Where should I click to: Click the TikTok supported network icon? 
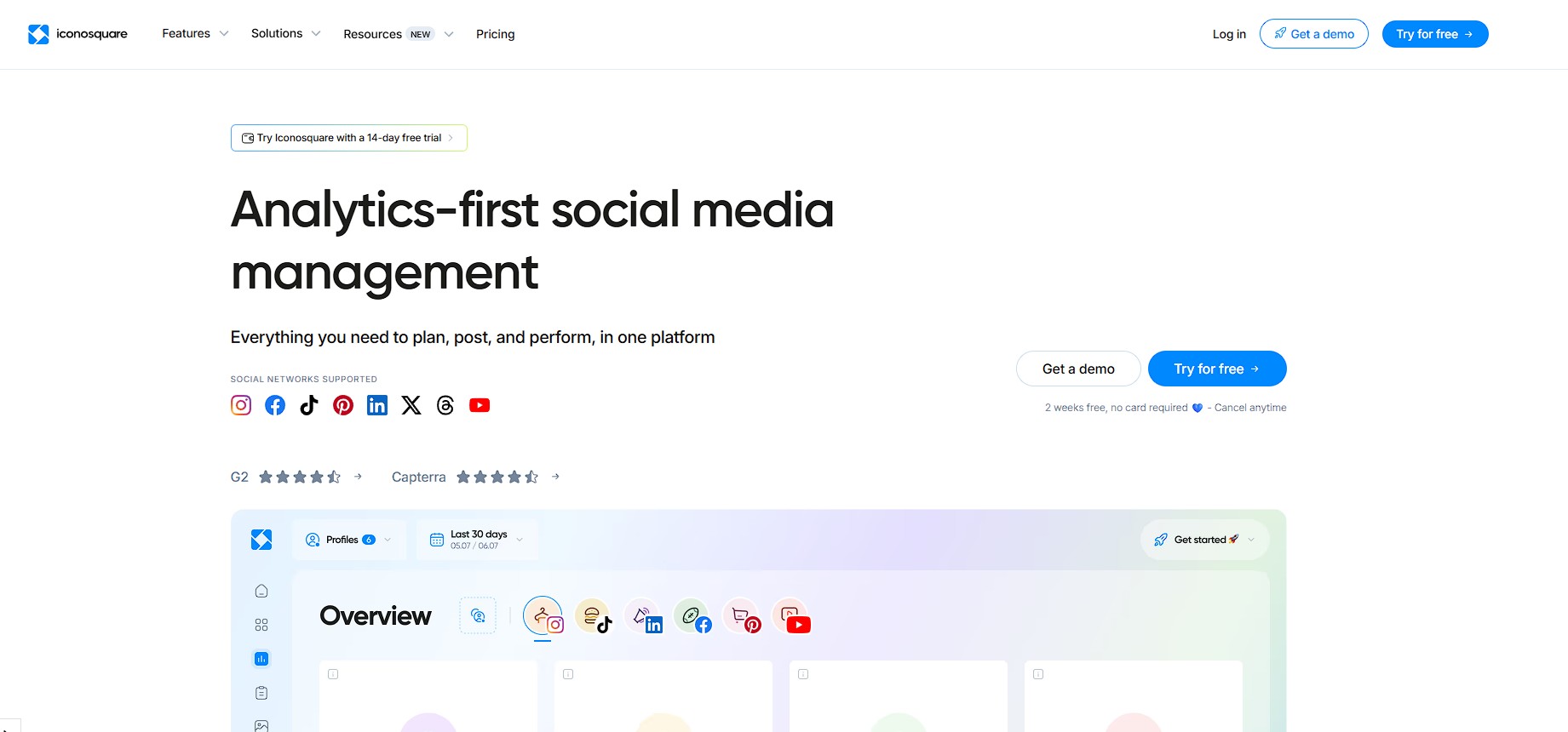[309, 405]
